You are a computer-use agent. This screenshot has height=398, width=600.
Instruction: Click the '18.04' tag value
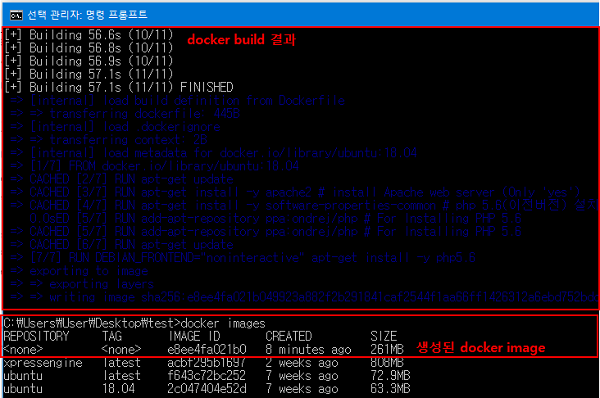(x=119, y=389)
